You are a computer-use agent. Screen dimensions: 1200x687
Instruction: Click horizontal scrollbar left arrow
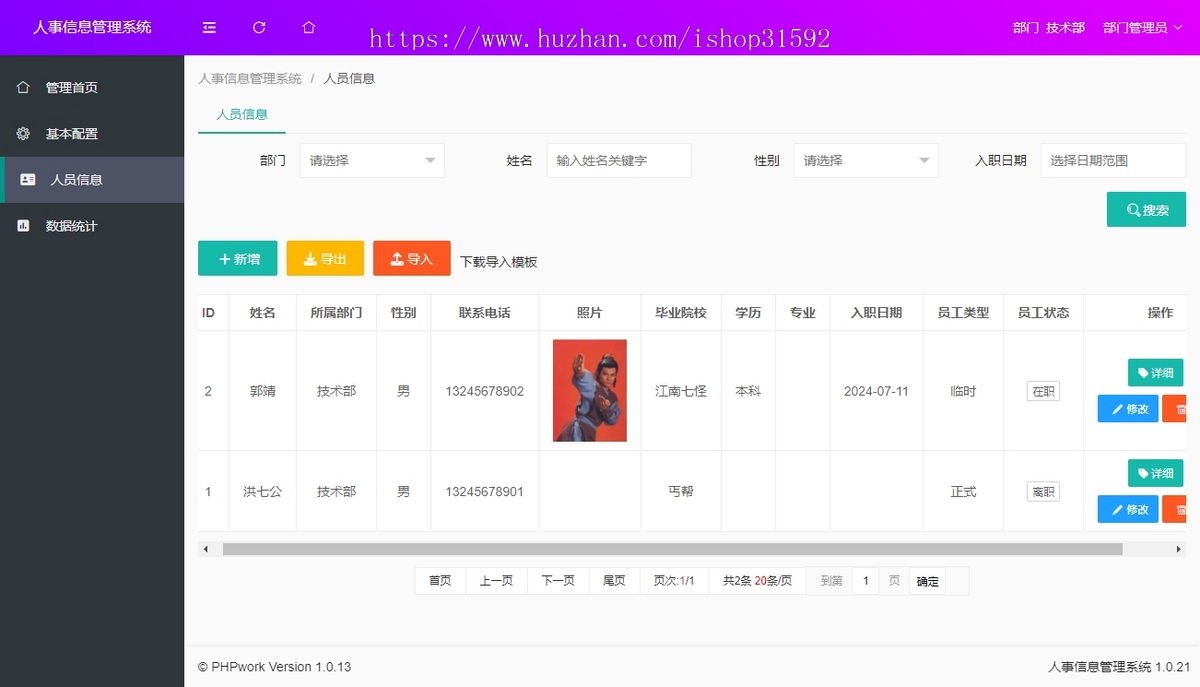point(205,549)
